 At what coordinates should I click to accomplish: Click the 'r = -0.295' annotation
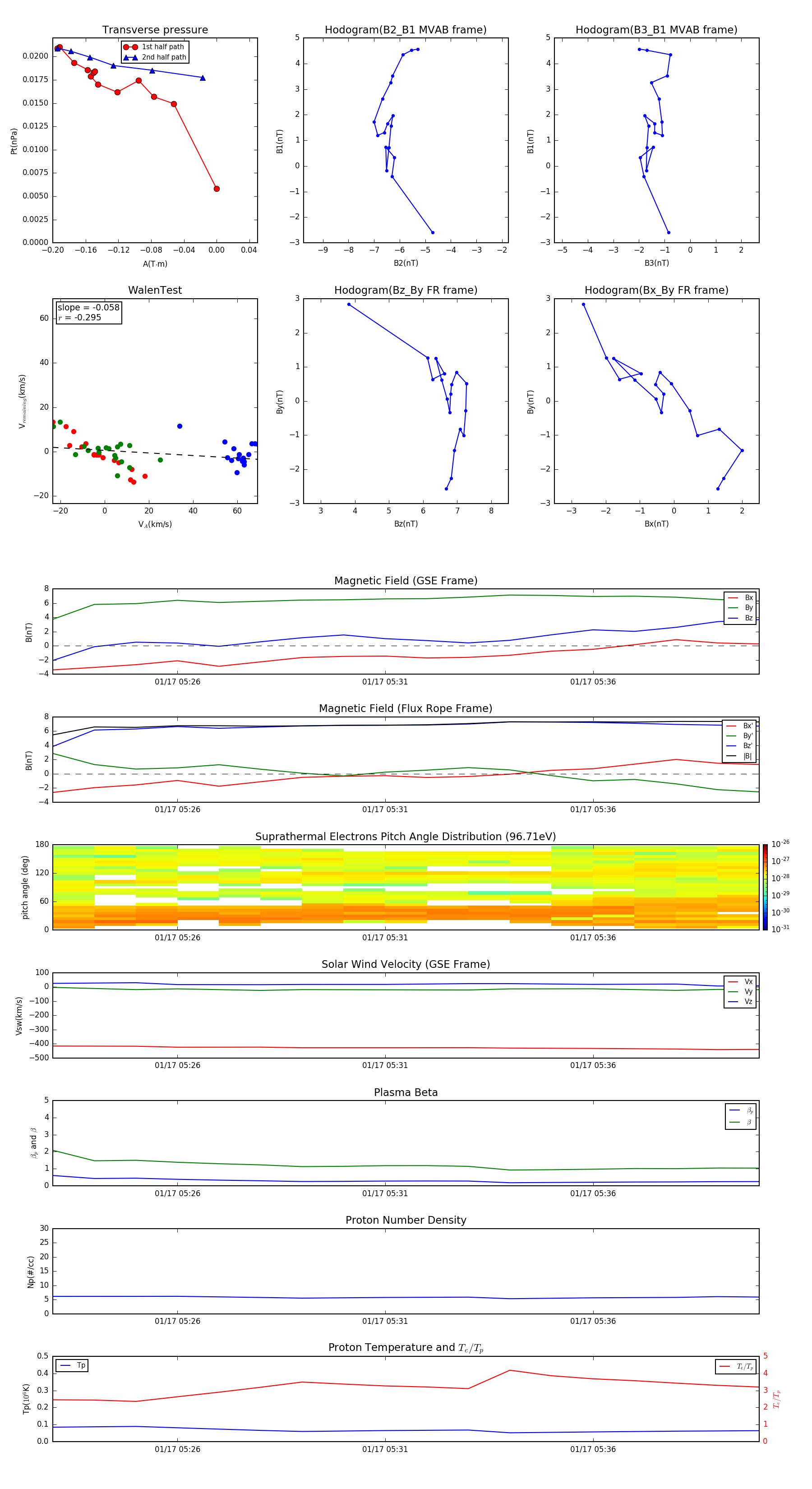point(80,317)
